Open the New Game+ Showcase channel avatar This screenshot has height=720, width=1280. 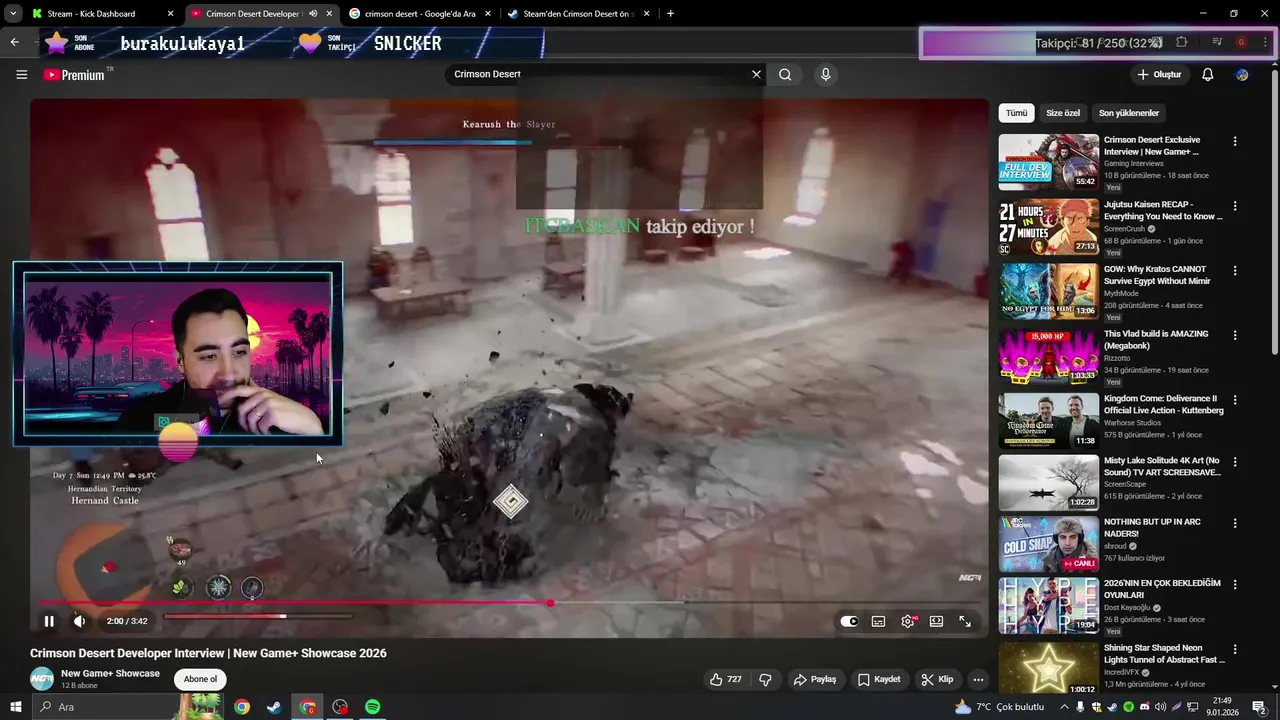42,679
